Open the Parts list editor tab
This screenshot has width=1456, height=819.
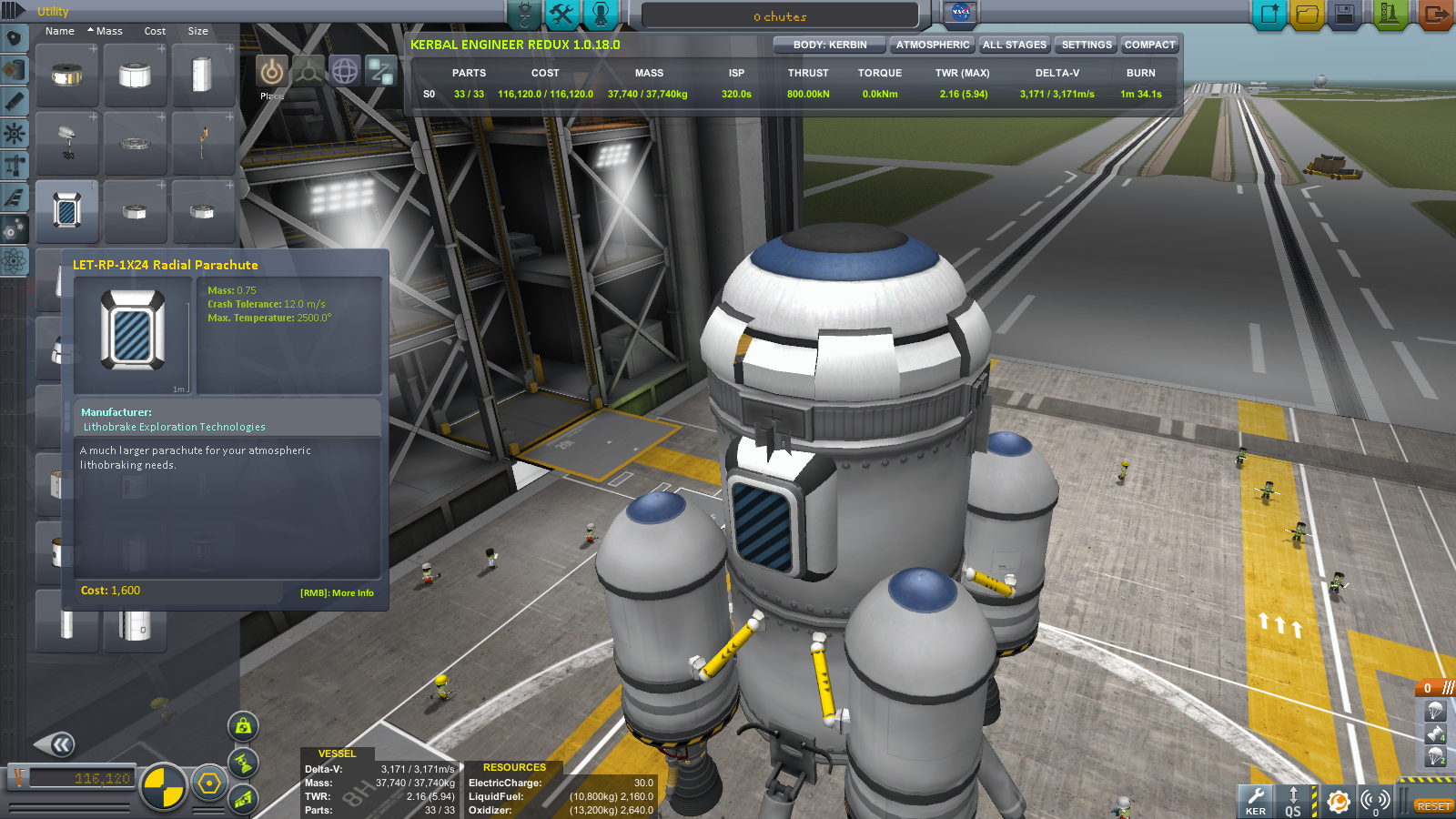(525, 15)
